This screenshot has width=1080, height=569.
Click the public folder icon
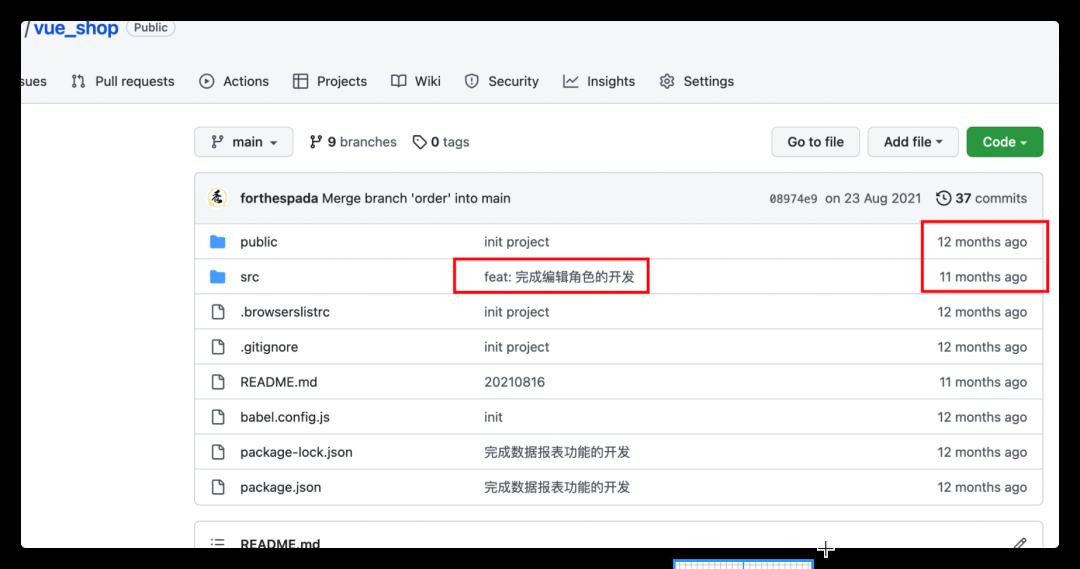click(x=218, y=242)
